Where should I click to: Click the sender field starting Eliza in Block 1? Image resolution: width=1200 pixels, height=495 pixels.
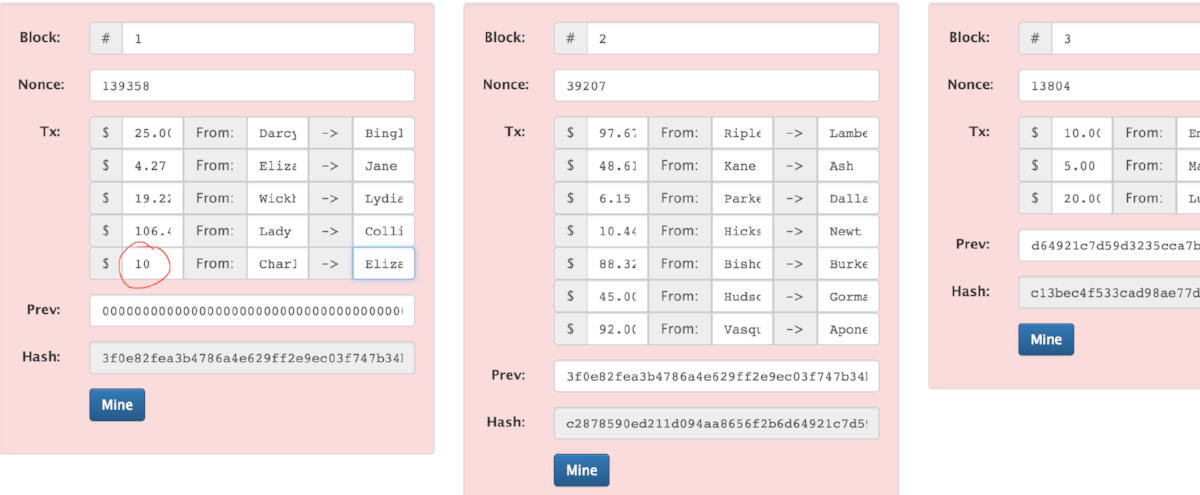coord(277,166)
